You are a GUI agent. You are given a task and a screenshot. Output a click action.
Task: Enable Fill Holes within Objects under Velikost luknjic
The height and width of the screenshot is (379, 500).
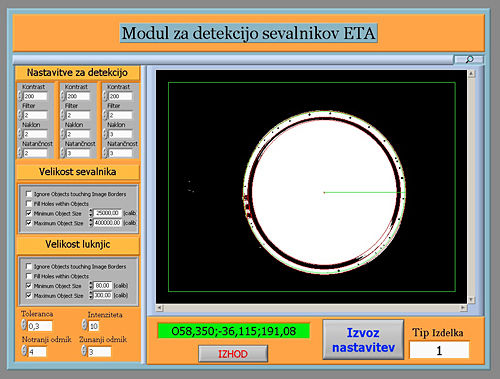tap(29, 276)
